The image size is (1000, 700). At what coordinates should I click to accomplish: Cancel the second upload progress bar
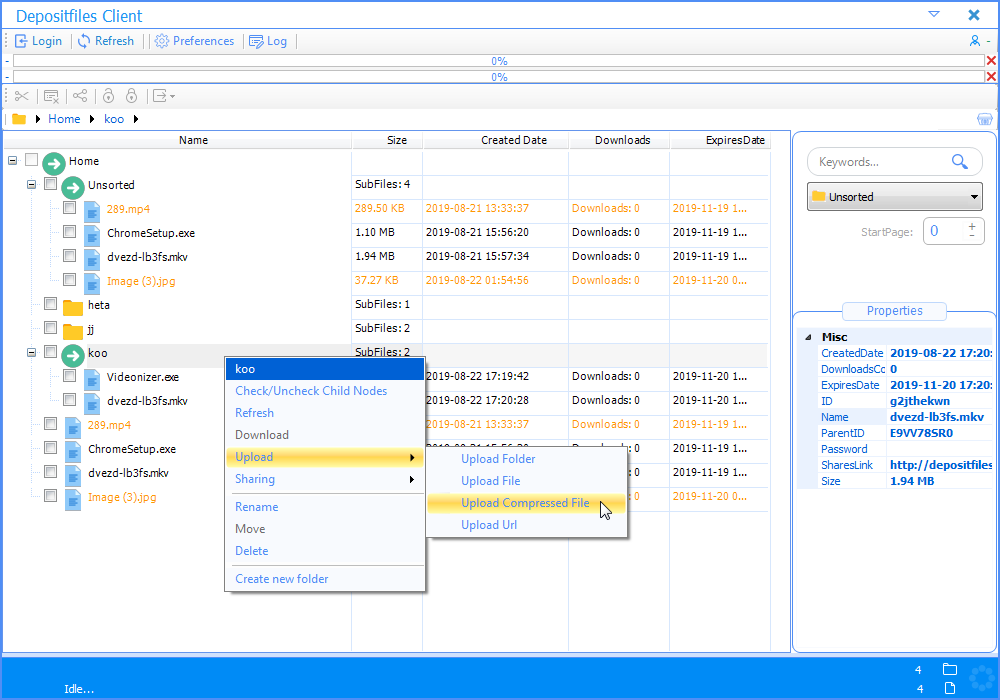pyautogui.click(x=991, y=77)
